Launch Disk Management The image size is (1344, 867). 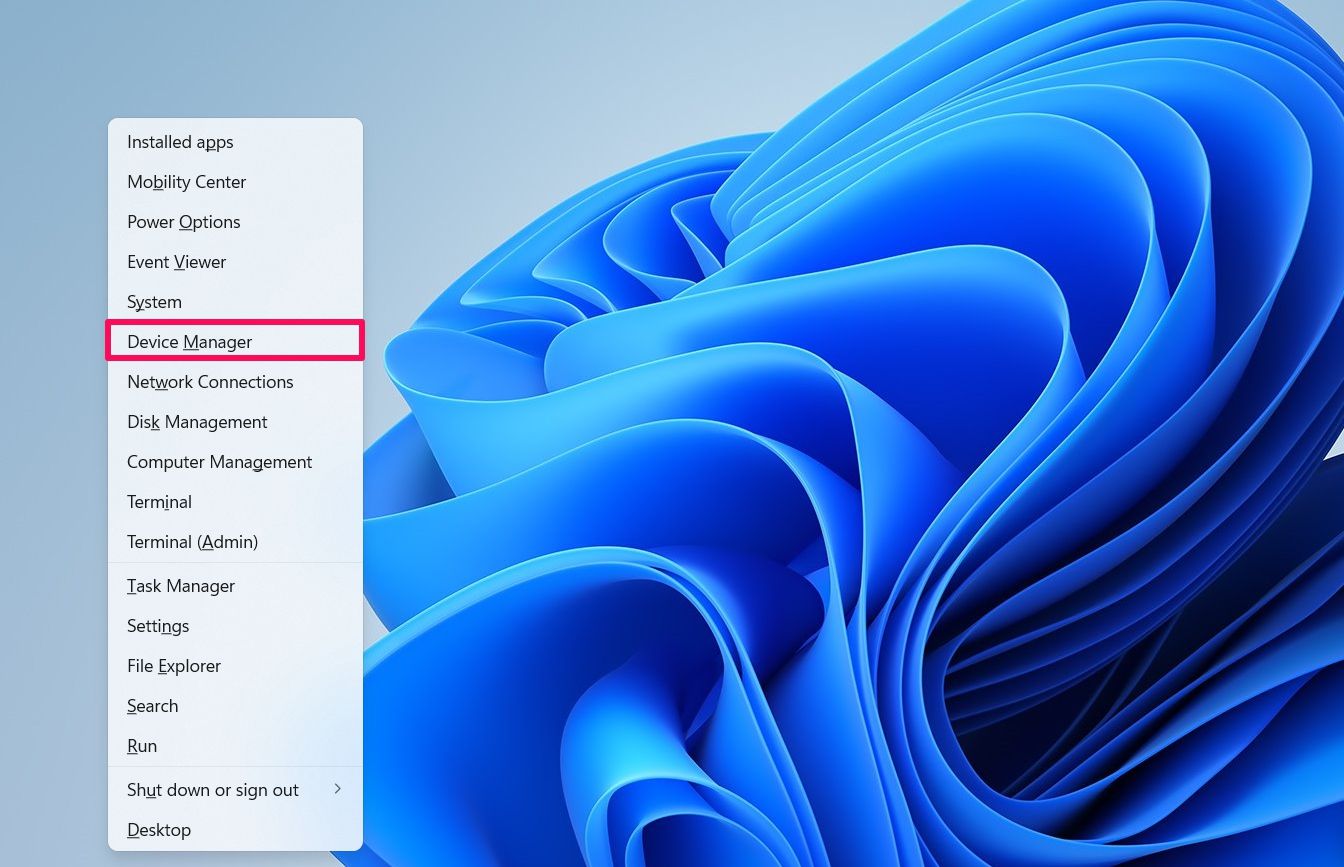click(x=197, y=421)
